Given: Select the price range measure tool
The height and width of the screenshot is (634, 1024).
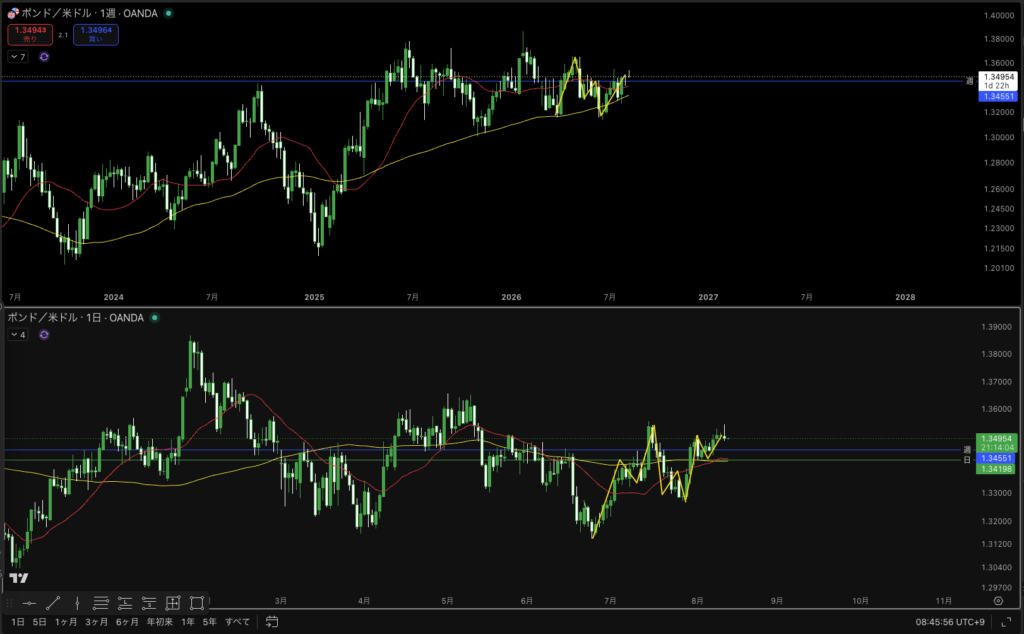Looking at the screenshot, I should 173,603.
